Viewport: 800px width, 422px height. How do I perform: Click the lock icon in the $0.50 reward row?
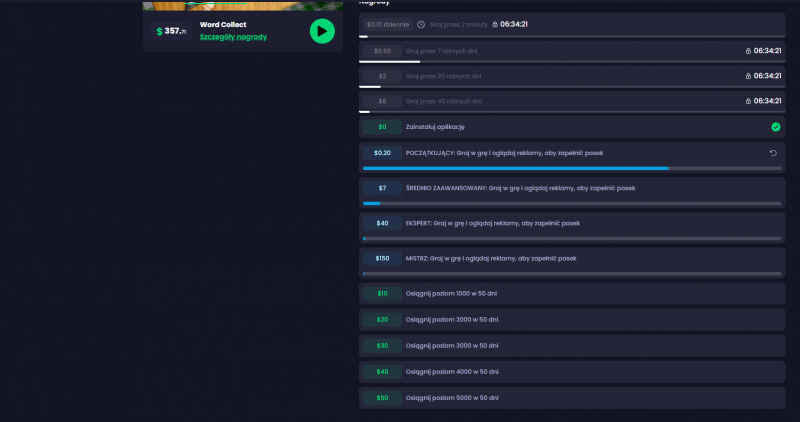747,50
